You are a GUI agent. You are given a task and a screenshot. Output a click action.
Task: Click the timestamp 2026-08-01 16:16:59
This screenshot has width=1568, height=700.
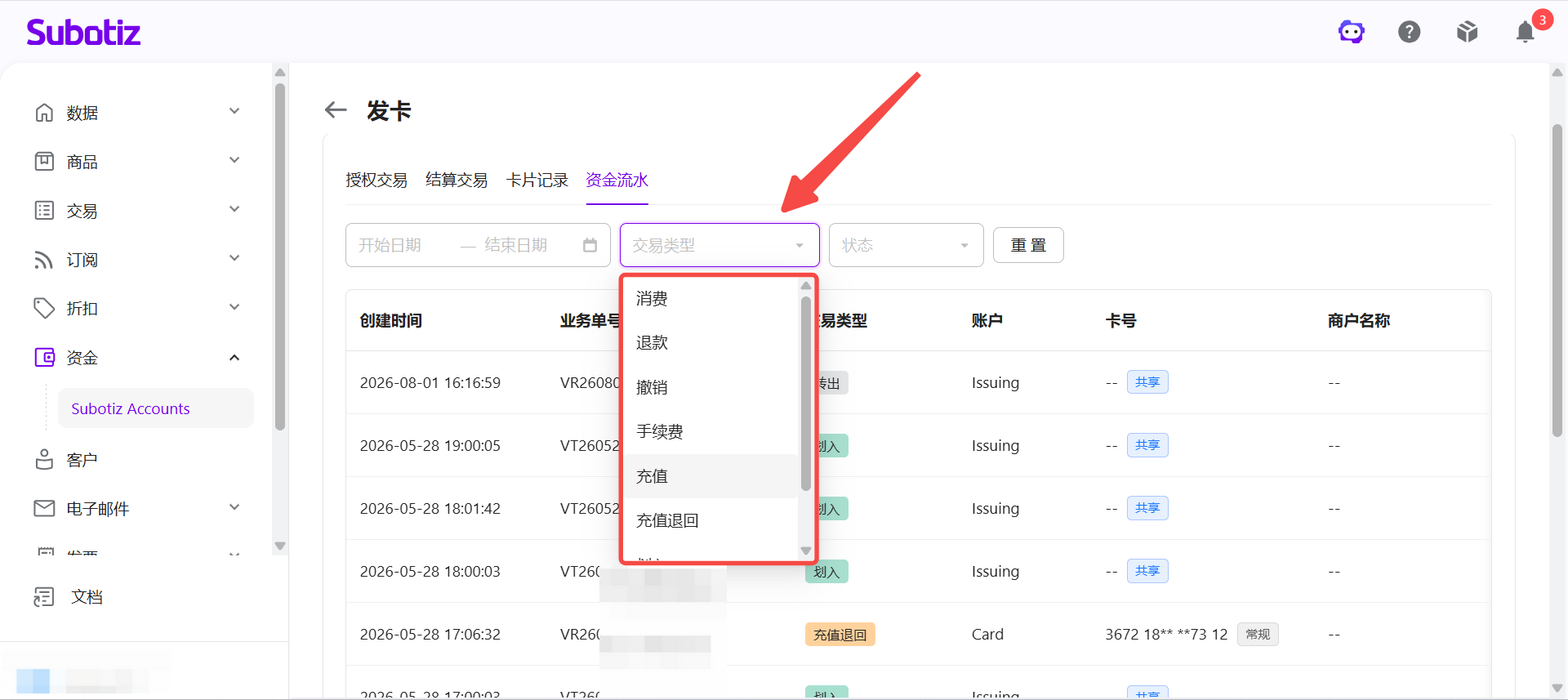(x=430, y=382)
